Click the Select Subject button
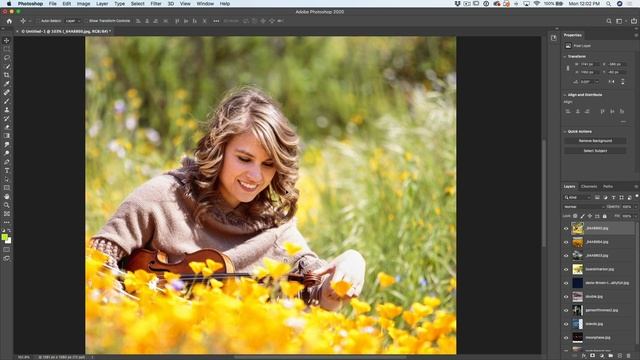Image resolution: width=640 pixels, height=360 pixels. point(595,151)
